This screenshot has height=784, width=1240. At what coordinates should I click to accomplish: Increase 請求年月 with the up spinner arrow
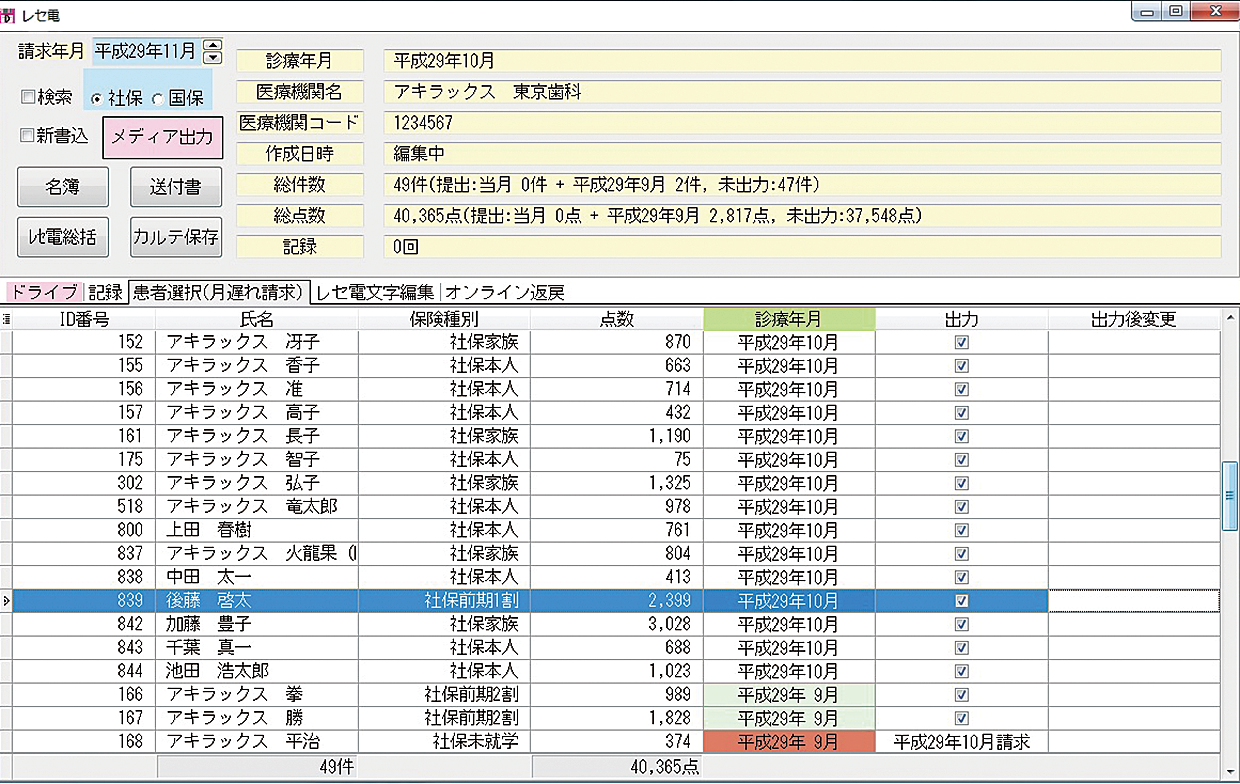click(x=212, y=45)
